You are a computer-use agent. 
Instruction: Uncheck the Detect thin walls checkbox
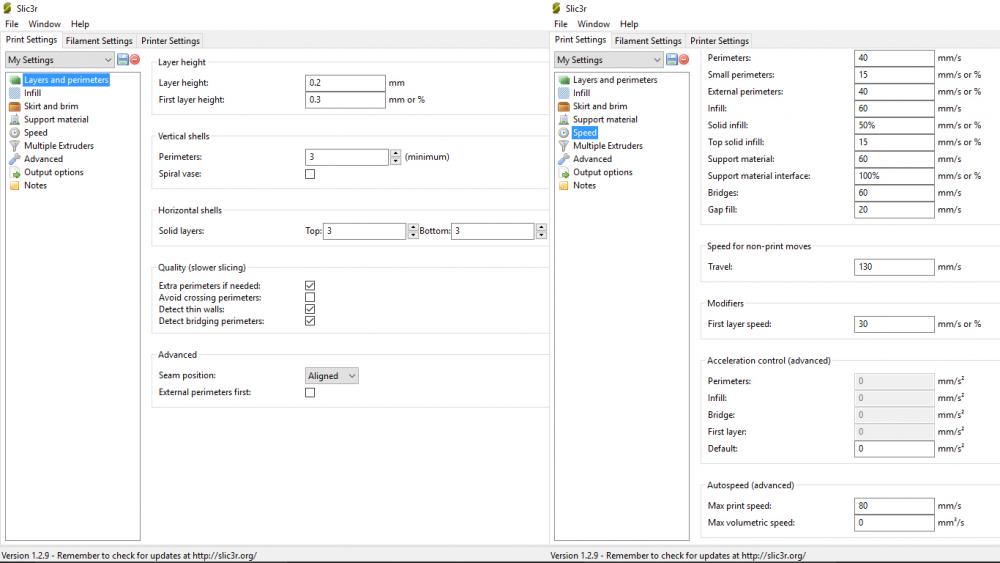(x=310, y=309)
